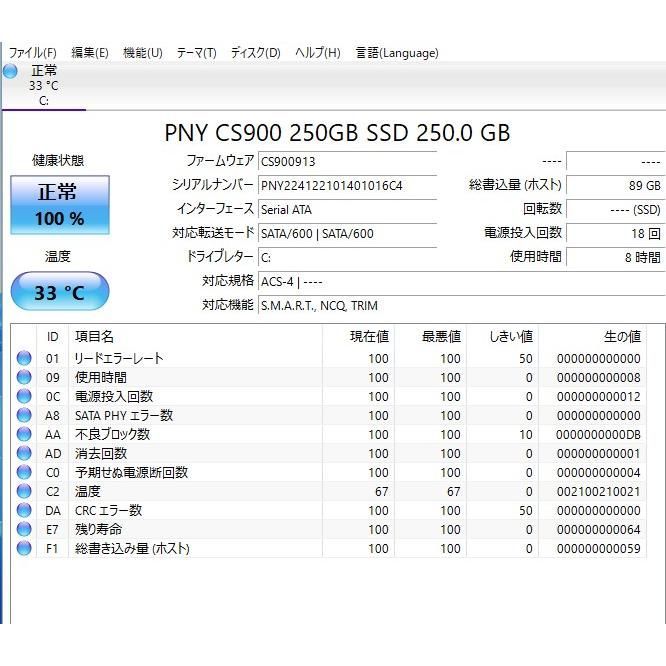Click status orb for A8 SATA PHY エラー数
The width and height of the screenshot is (666, 666).
pos(24,415)
